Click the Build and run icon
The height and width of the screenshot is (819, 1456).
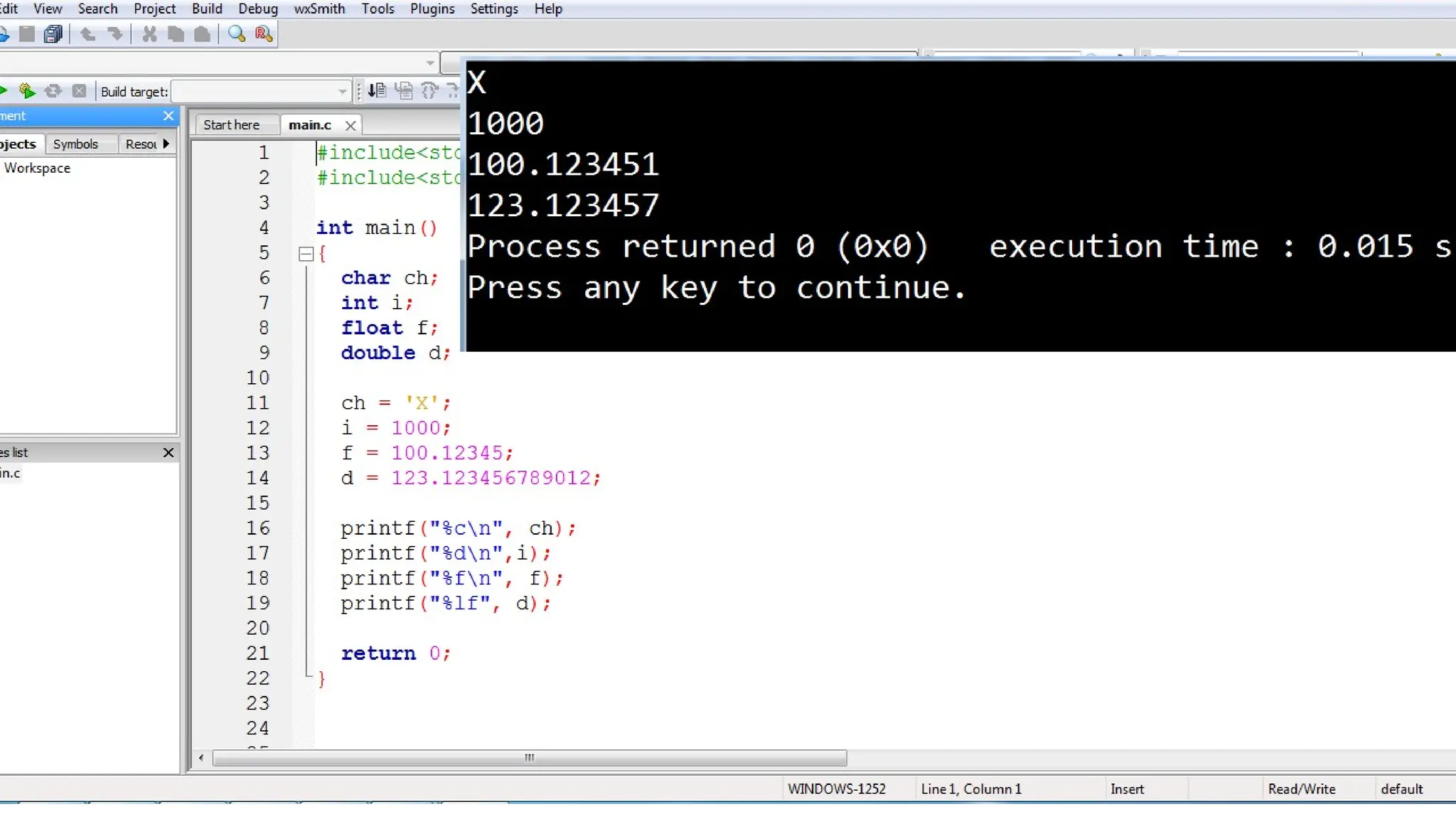click(27, 91)
